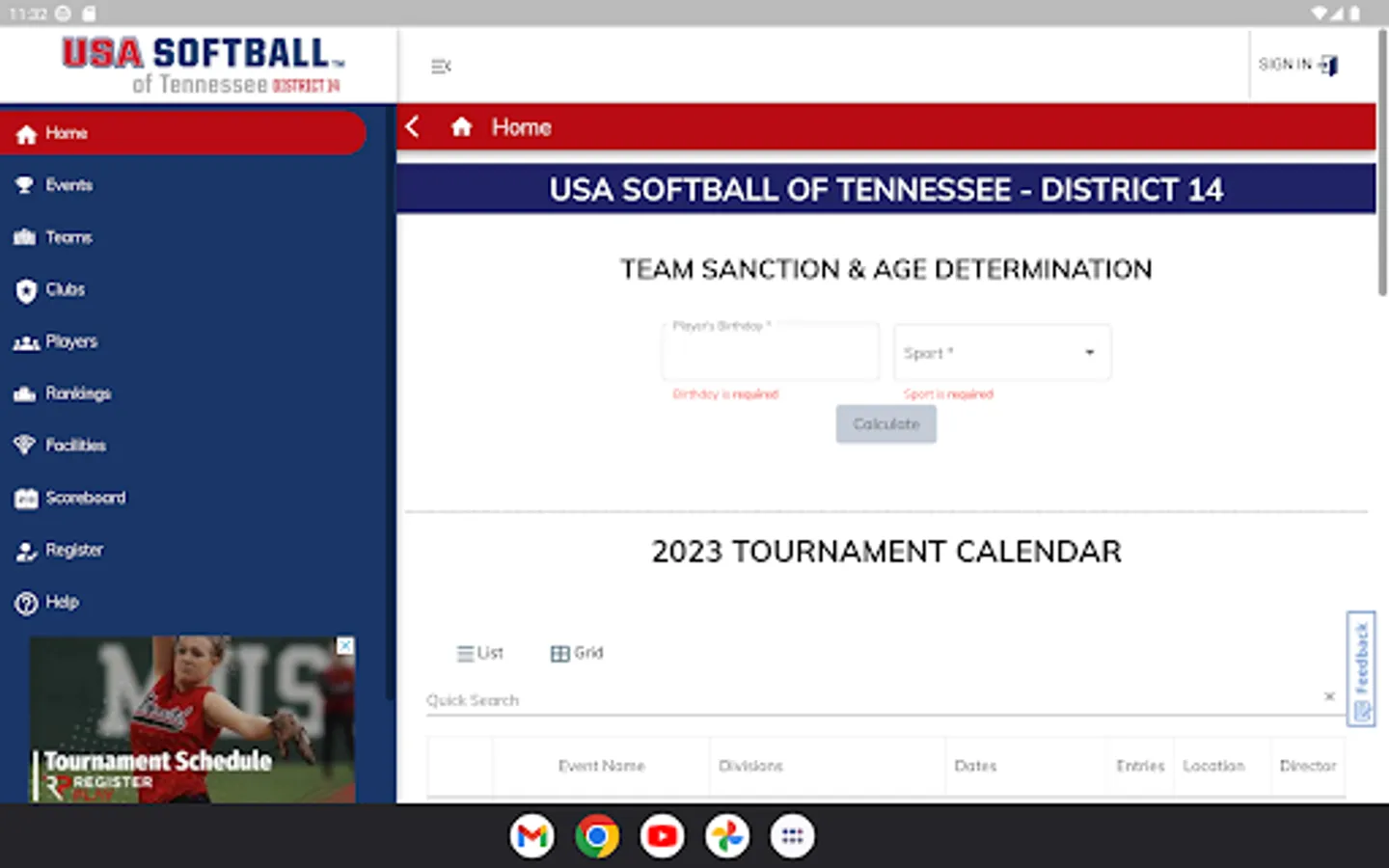Click the Clubs shield icon

click(26, 290)
